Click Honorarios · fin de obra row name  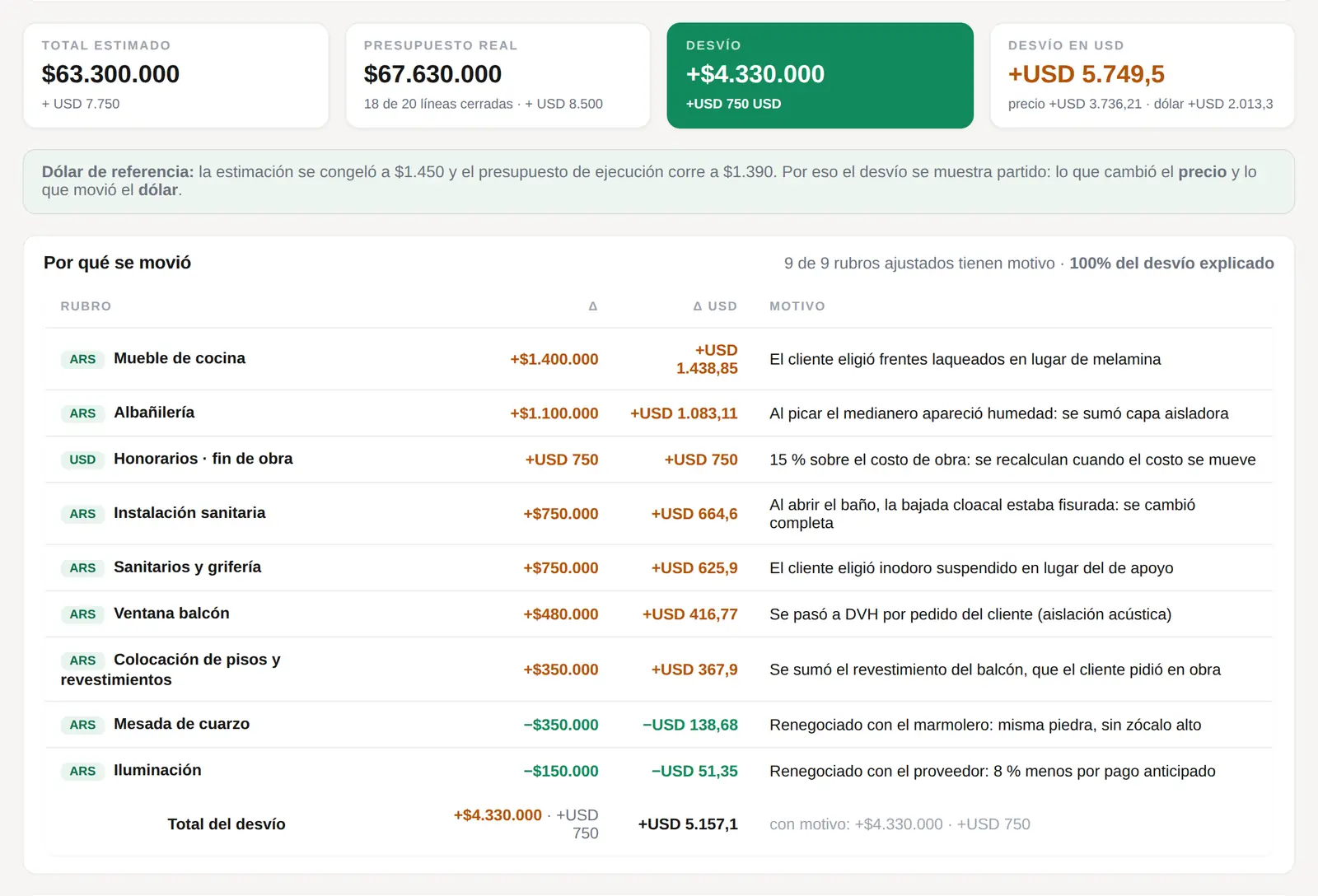click(203, 459)
